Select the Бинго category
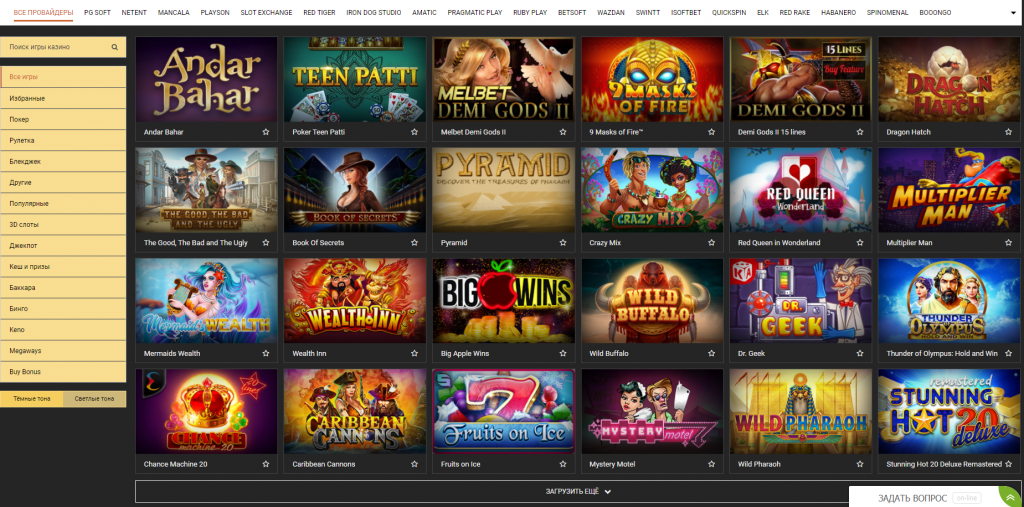Viewport: 1024px width, 507px height. tap(63, 308)
